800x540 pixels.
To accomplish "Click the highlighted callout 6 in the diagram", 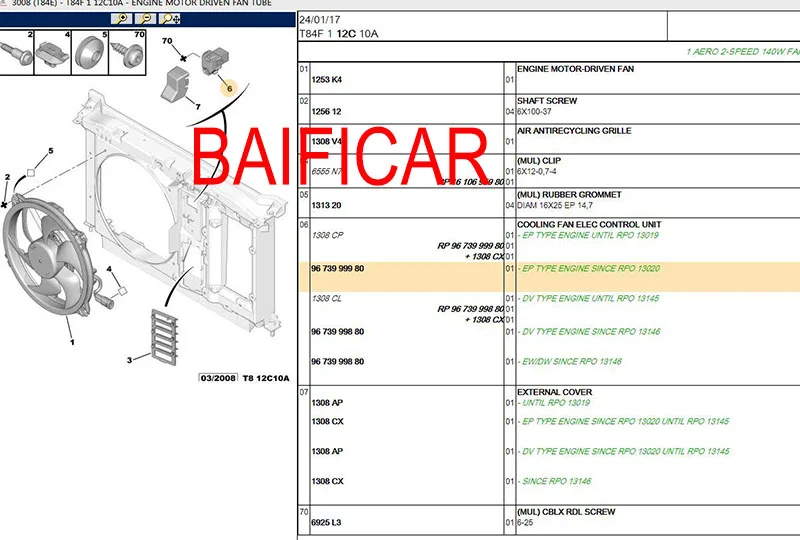I will pyautogui.click(x=230, y=88).
